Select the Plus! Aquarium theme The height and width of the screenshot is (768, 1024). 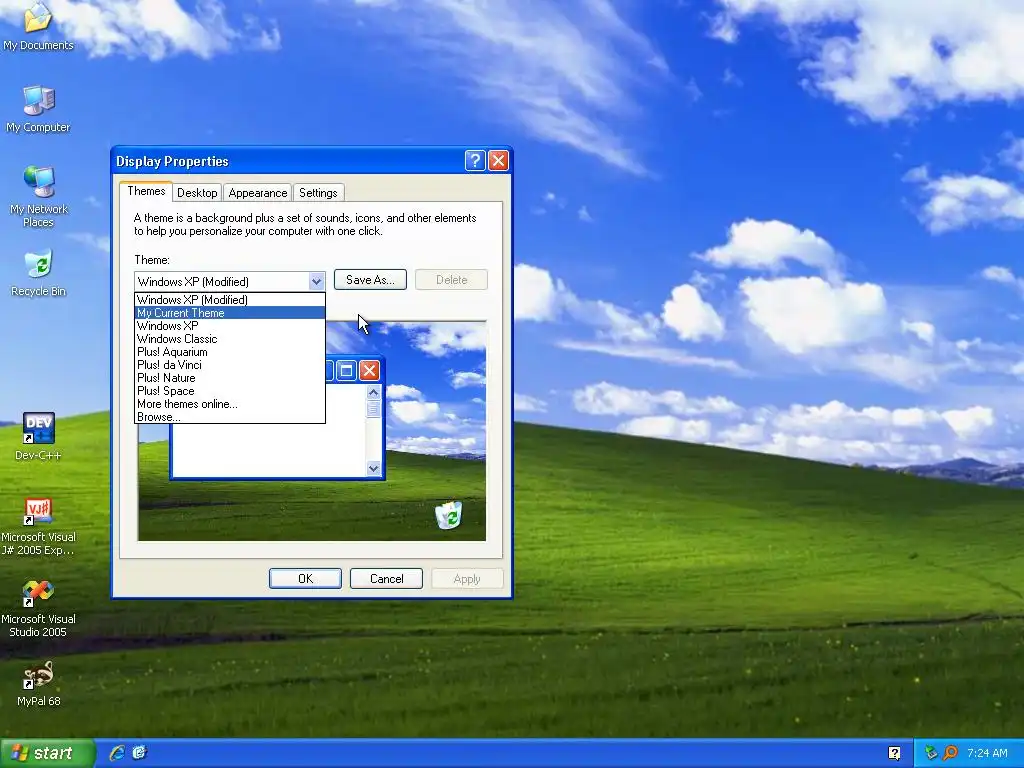point(230,352)
